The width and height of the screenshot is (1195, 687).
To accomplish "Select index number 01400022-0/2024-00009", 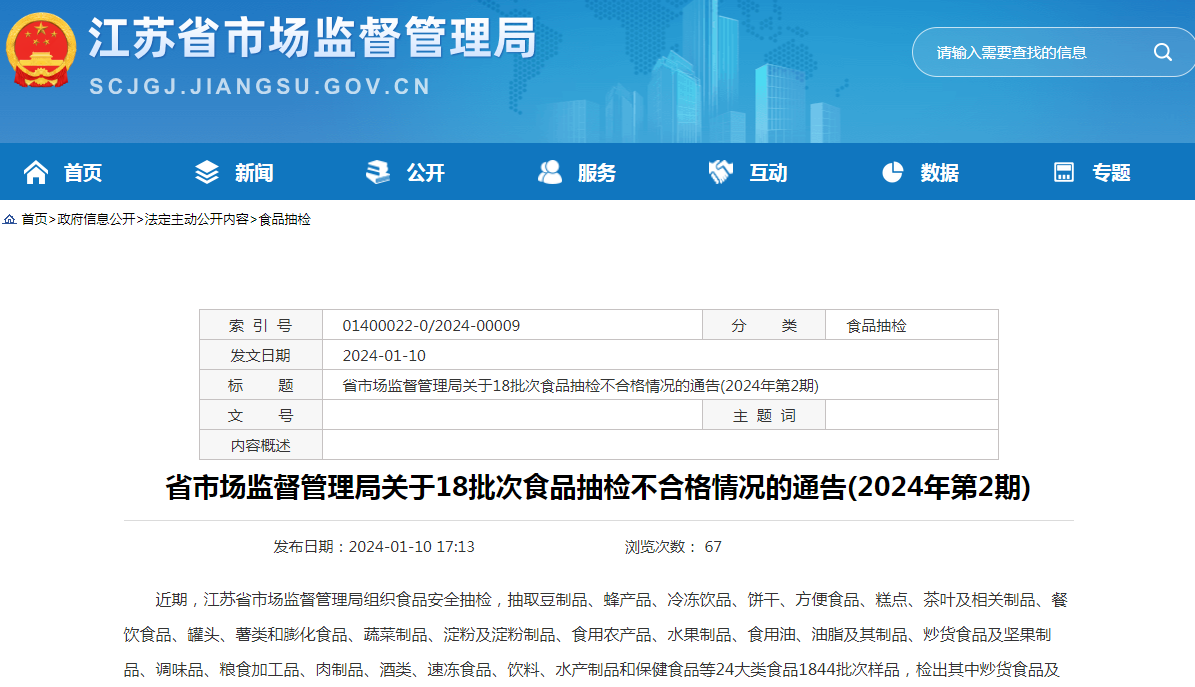I will click(x=431, y=326).
